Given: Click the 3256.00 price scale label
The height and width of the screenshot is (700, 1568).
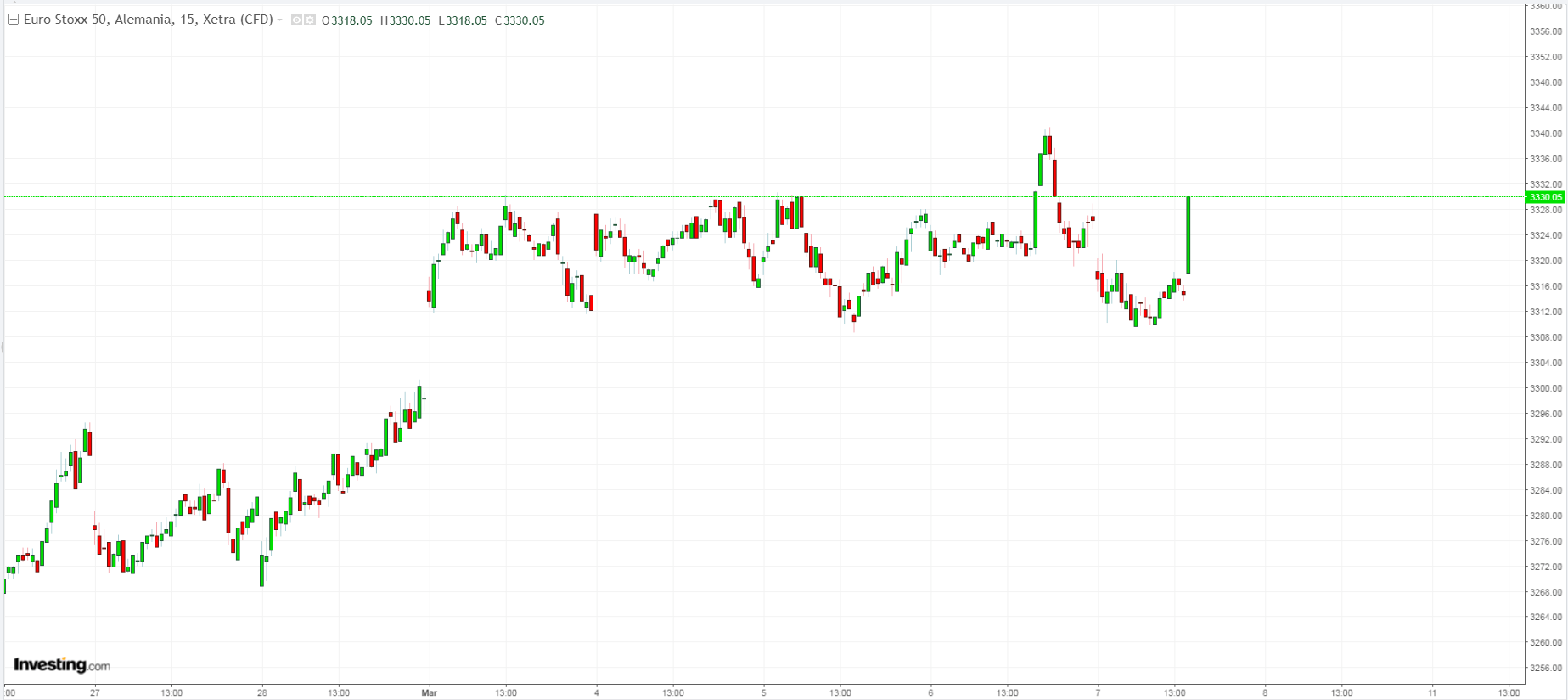Looking at the screenshot, I should (1545, 668).
